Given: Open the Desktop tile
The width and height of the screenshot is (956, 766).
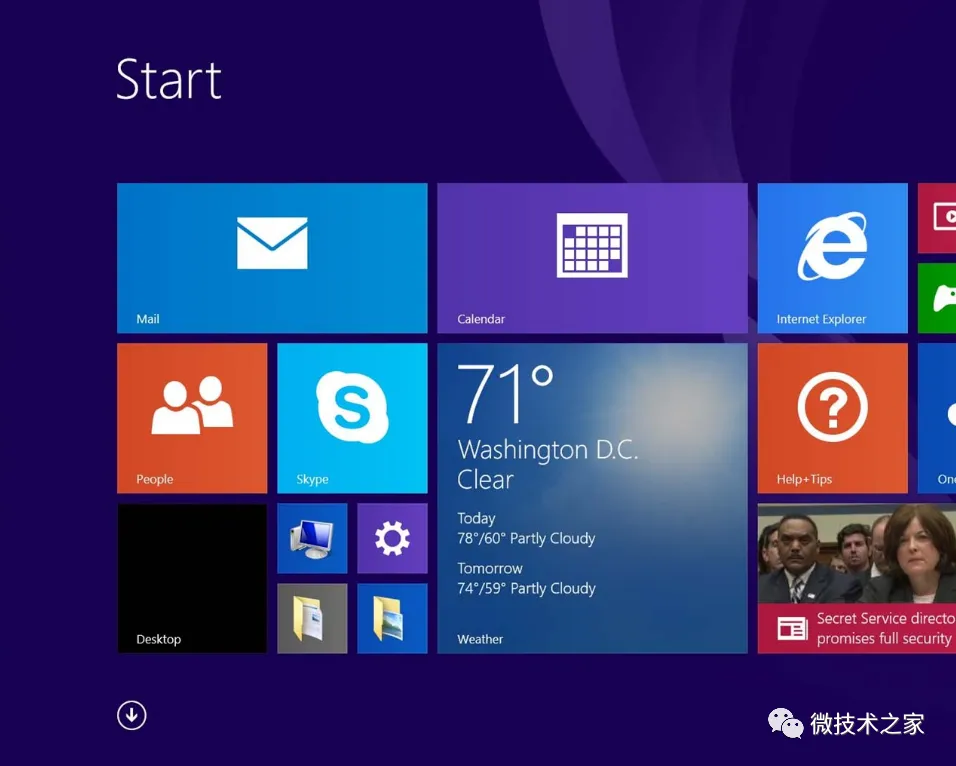Looking at the screenshot, I should pos(192,578).
